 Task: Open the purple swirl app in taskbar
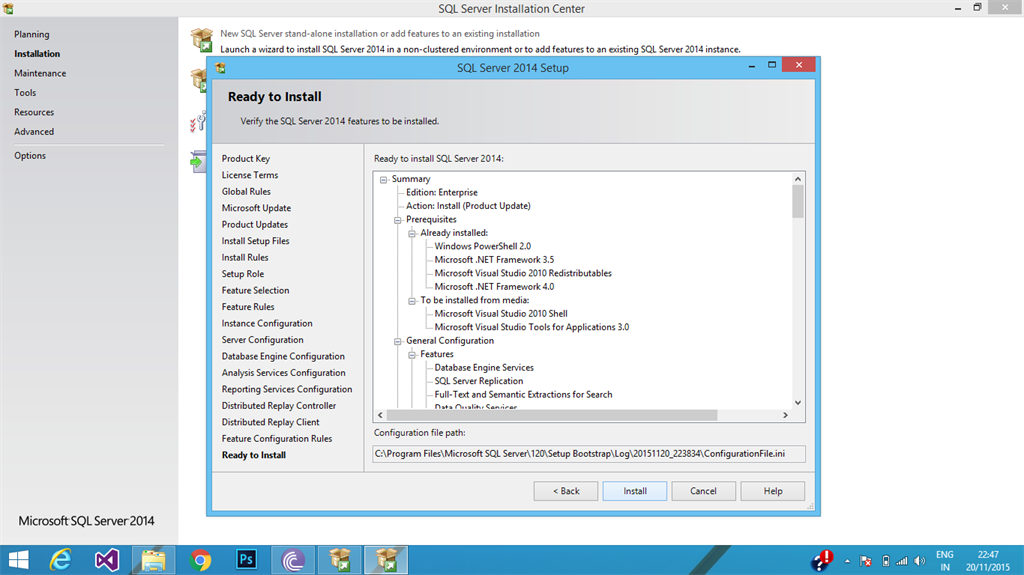[x=293, y=560]
